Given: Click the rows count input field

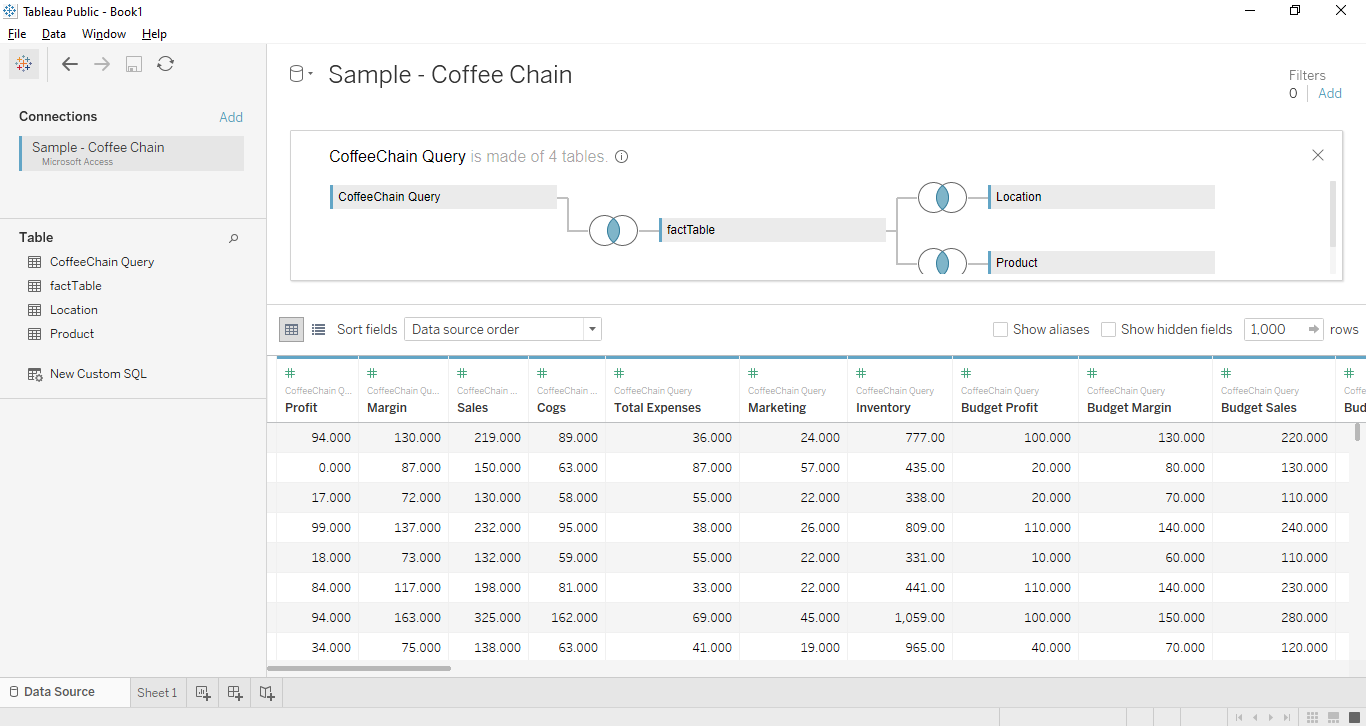Looking at the screenshot, I should coord(1274,329).
